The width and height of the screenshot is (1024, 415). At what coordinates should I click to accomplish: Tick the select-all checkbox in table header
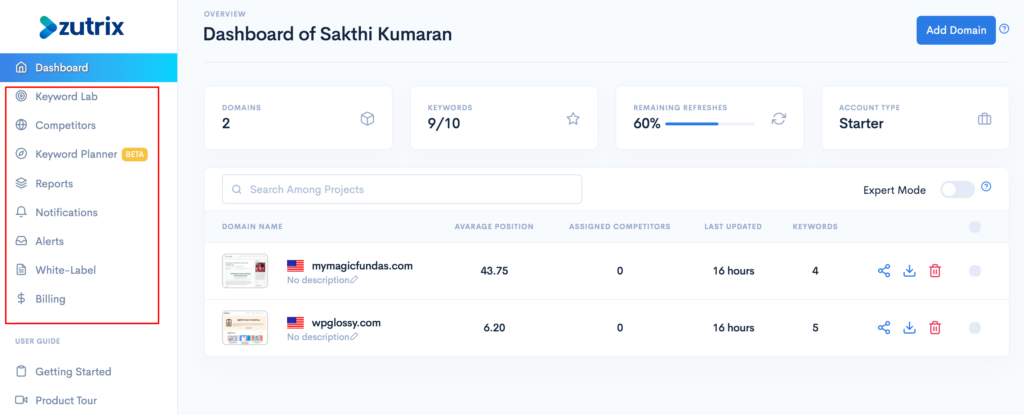[975, 227]
